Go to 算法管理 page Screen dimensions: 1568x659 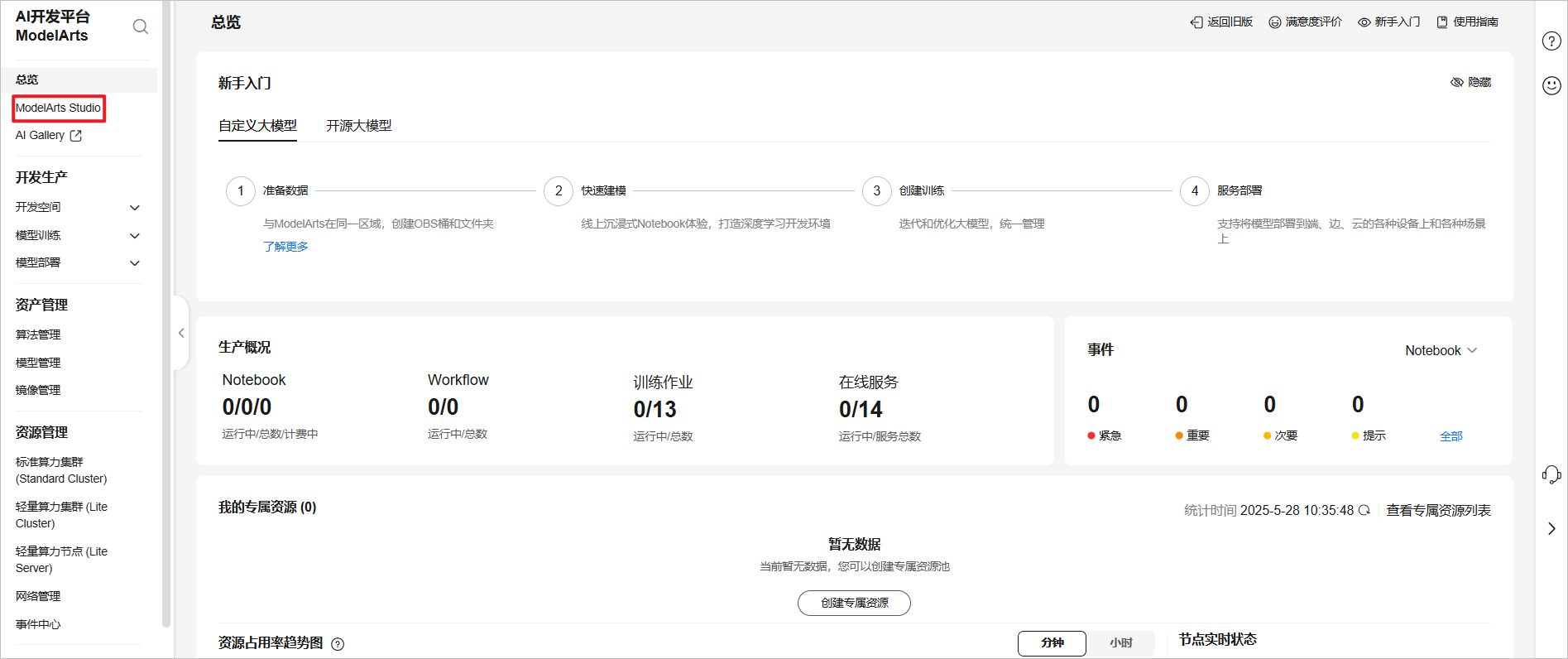pyautogui.click(x=38, y=334)
